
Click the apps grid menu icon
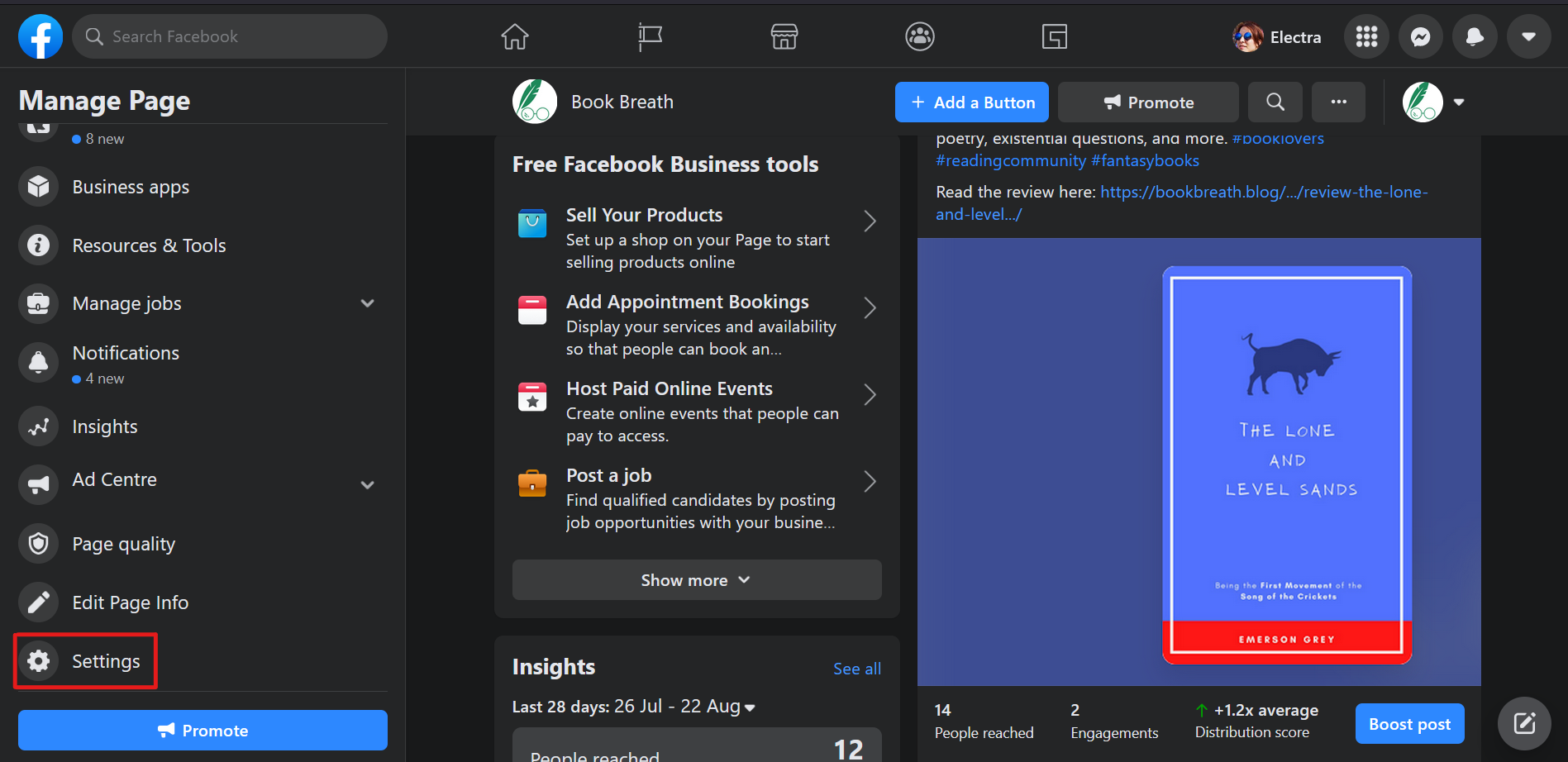point(1367,36)
